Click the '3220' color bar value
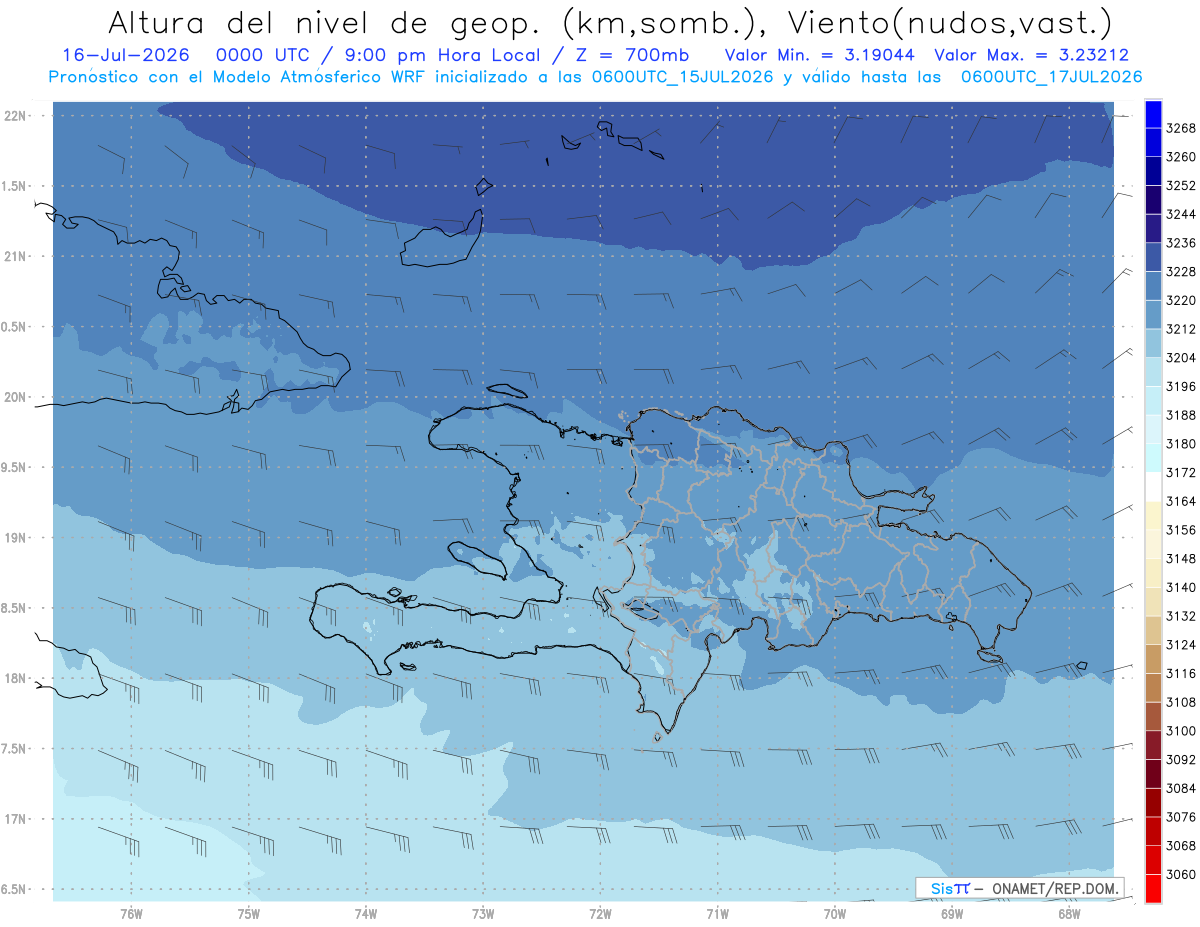 (x=1181, y=300)
